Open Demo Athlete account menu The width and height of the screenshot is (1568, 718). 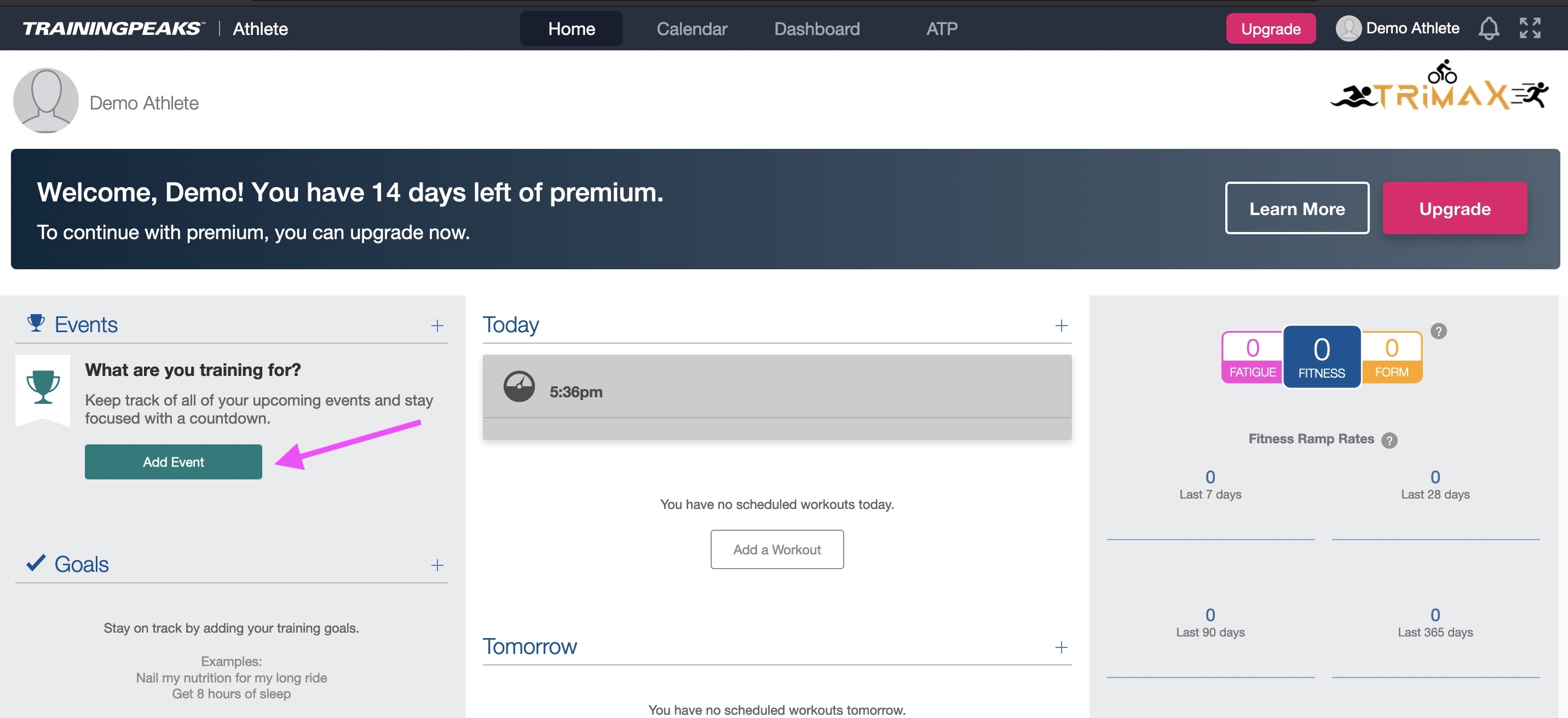[x=1397, y=28]
